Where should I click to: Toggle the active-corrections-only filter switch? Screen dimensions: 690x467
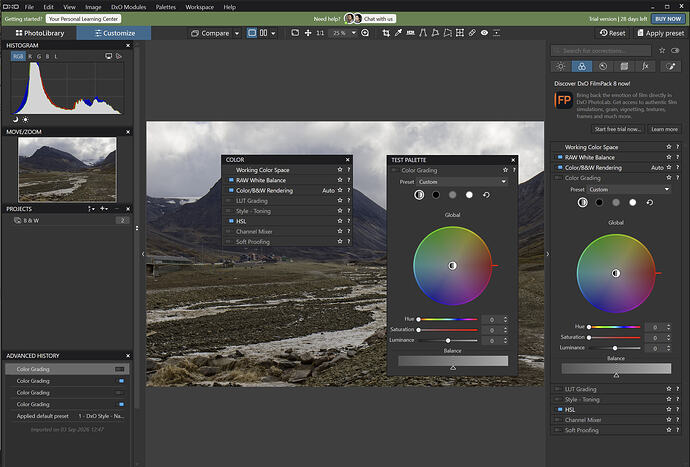[x=675, y=51]
